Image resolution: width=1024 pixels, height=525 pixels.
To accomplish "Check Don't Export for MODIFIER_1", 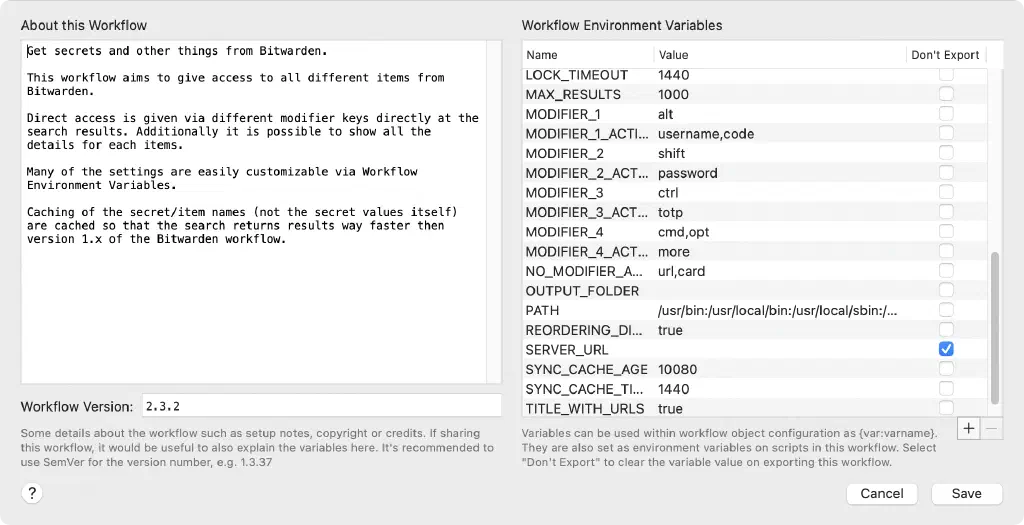I will pos(946,114).
